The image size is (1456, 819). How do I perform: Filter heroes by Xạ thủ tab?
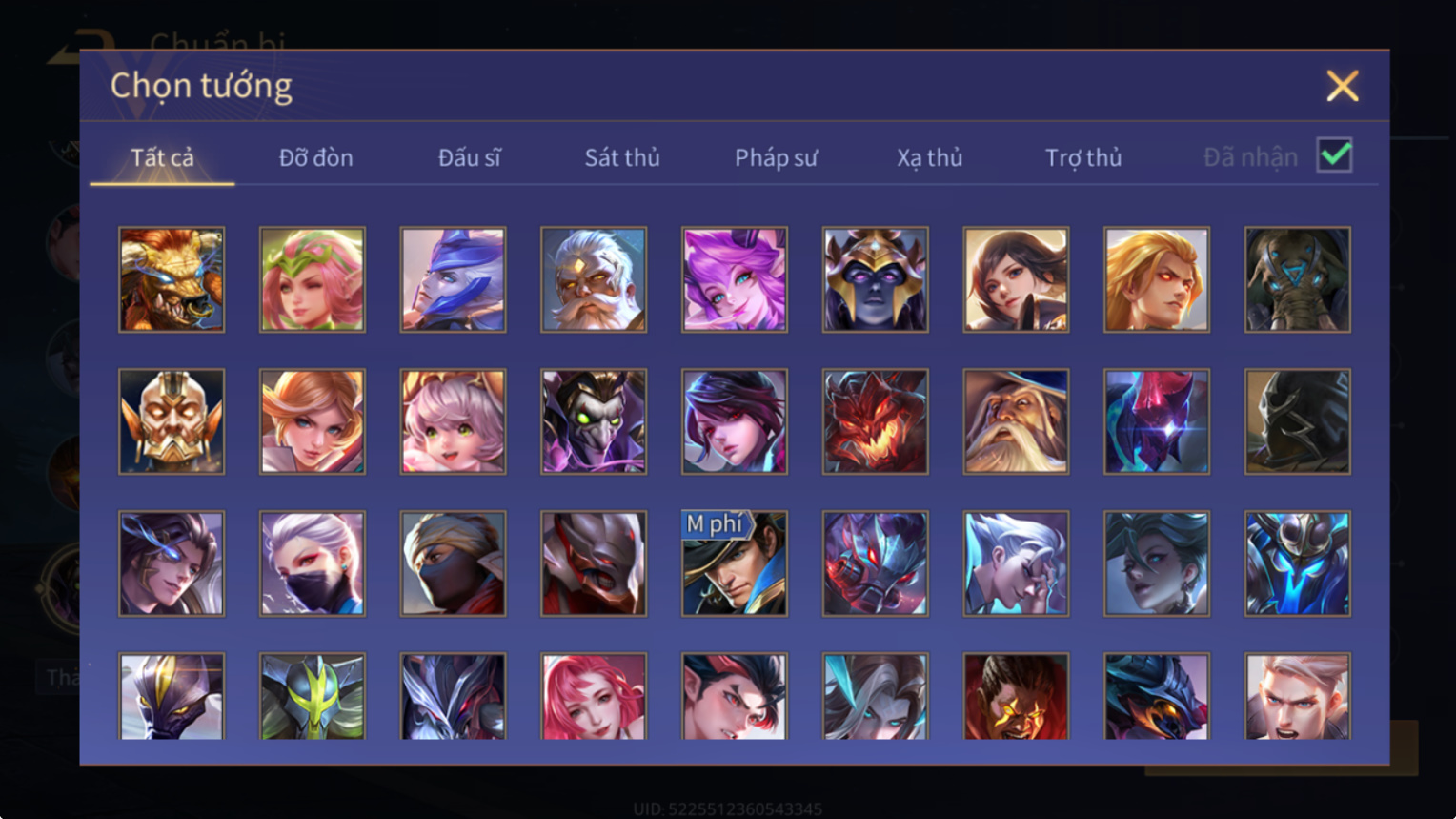point(929,157)
